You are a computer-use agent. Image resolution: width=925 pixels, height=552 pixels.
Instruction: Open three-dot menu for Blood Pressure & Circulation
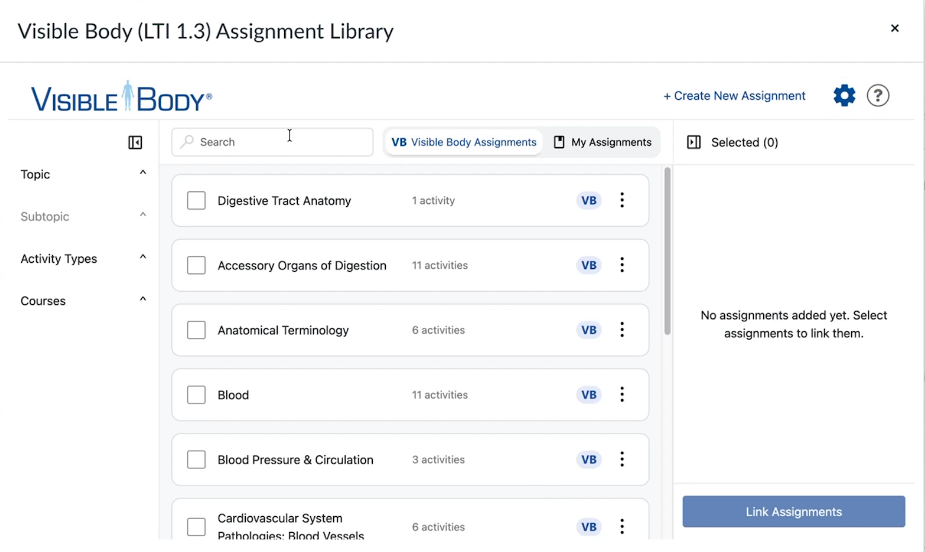point(622,459)
